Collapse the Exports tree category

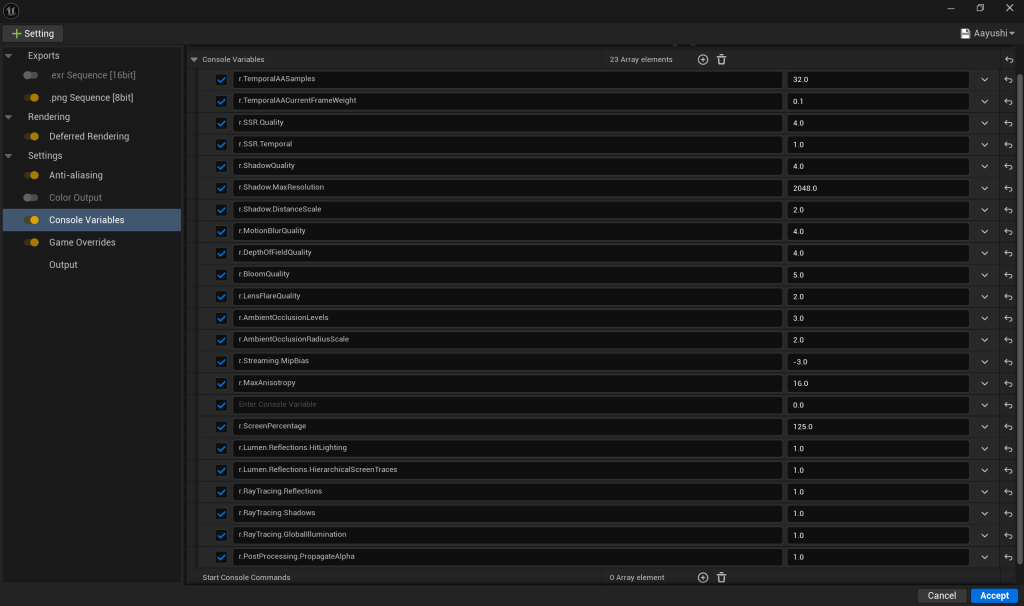click(x=9, y=56)
